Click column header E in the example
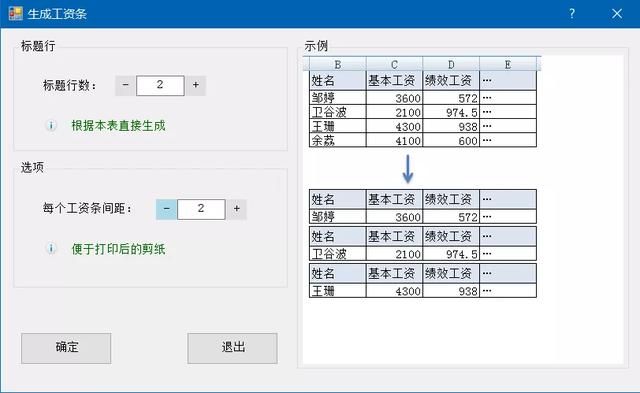This screenshot has width=640, height=393. pos(508,64)
